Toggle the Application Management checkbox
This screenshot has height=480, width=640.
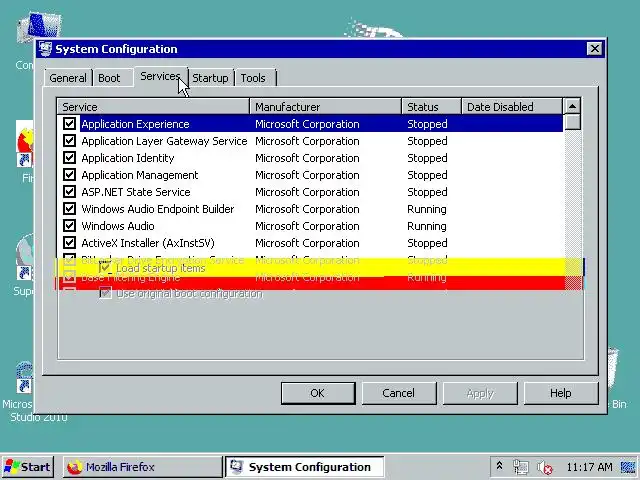click(x=69, y=175)
